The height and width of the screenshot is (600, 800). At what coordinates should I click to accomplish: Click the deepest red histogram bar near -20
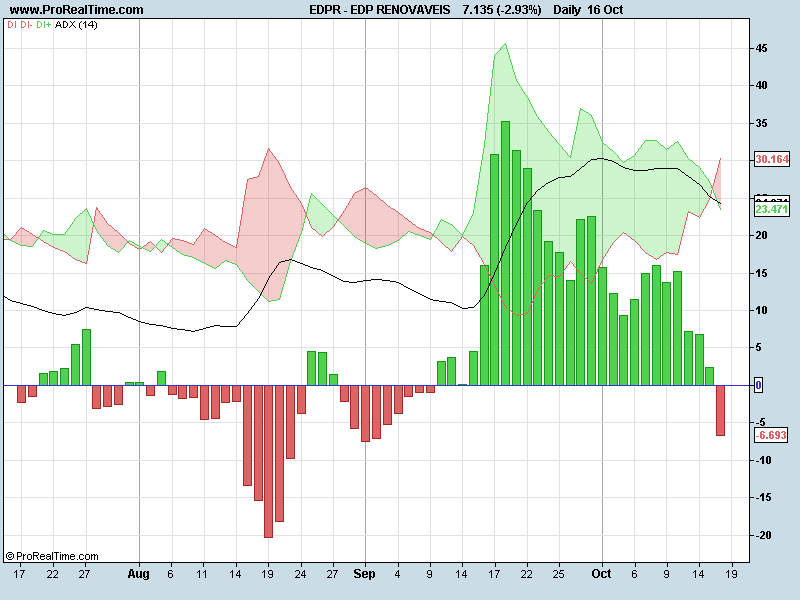tap(268, 462)
